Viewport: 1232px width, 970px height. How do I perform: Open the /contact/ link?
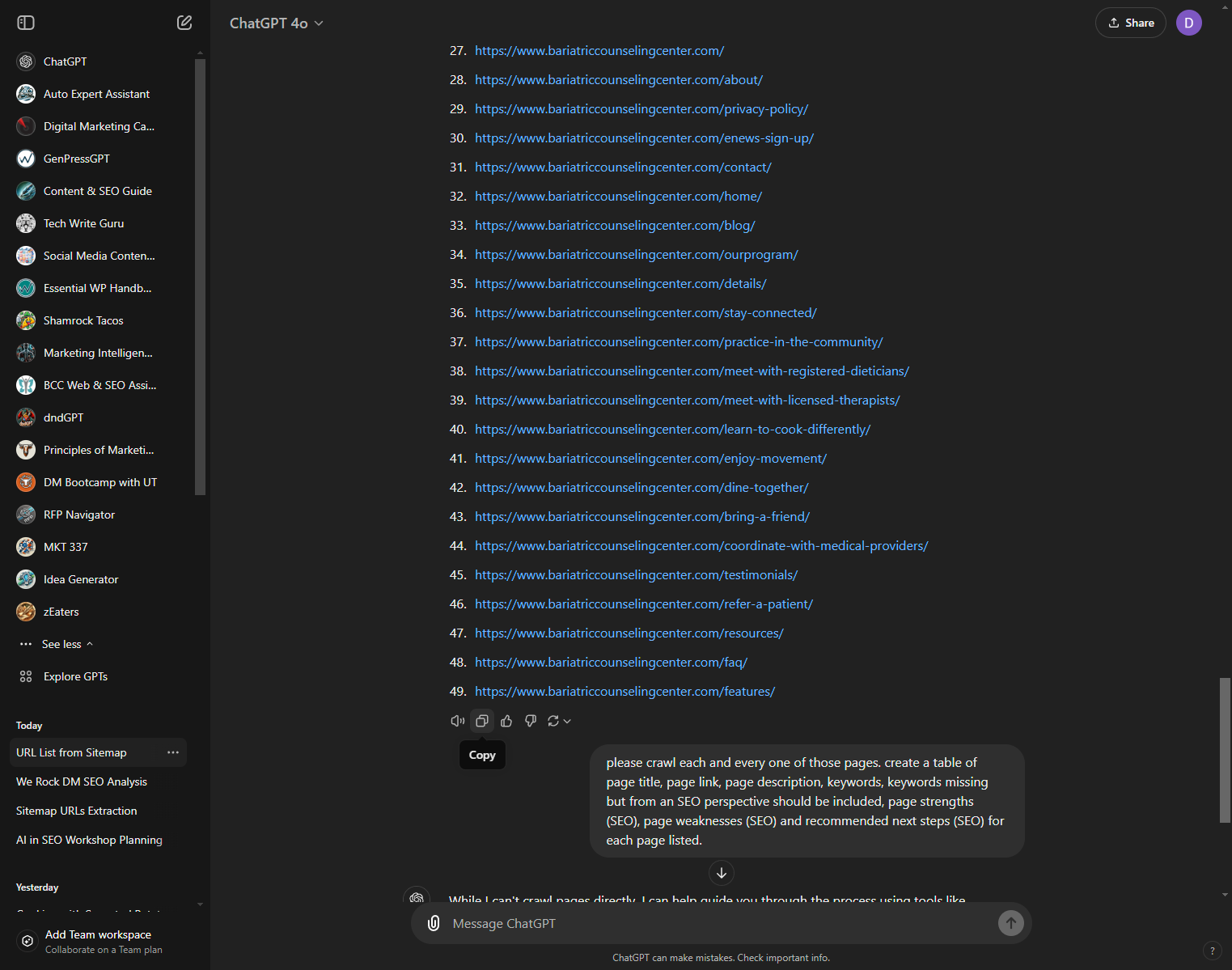[x=623, y=167]
